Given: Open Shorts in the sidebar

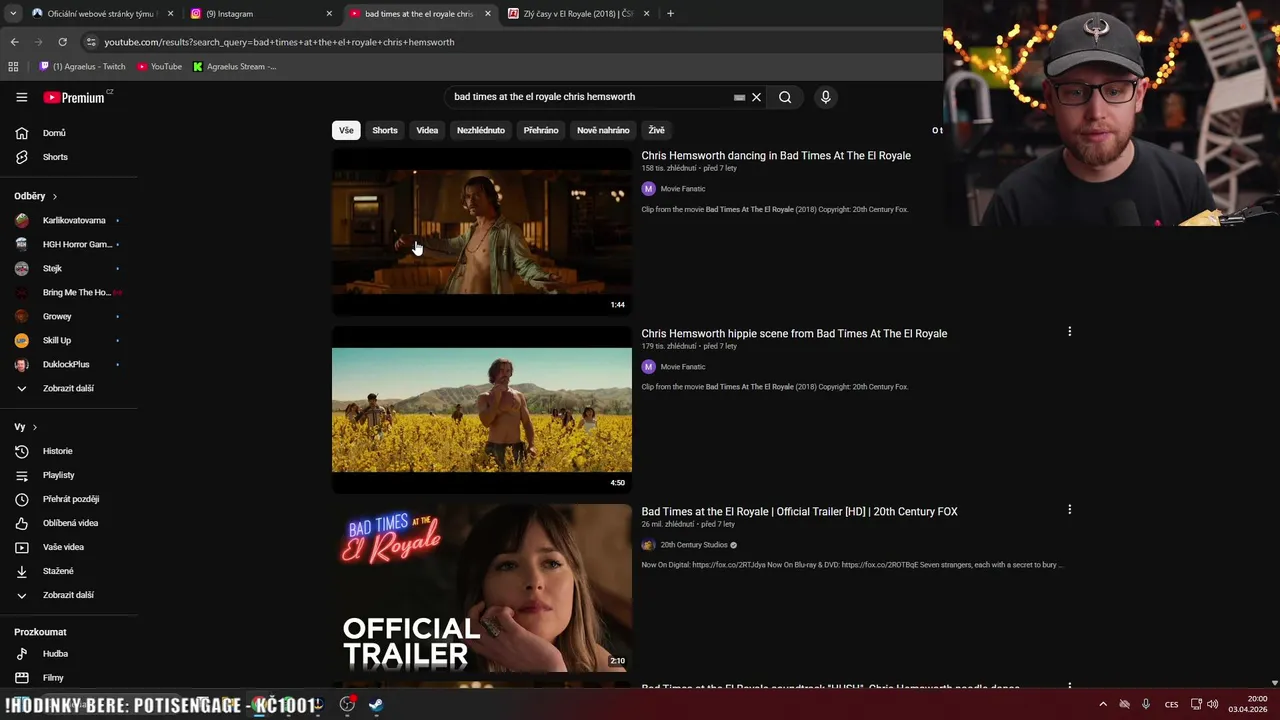Looking at the screenshot, I should (55, 157).
